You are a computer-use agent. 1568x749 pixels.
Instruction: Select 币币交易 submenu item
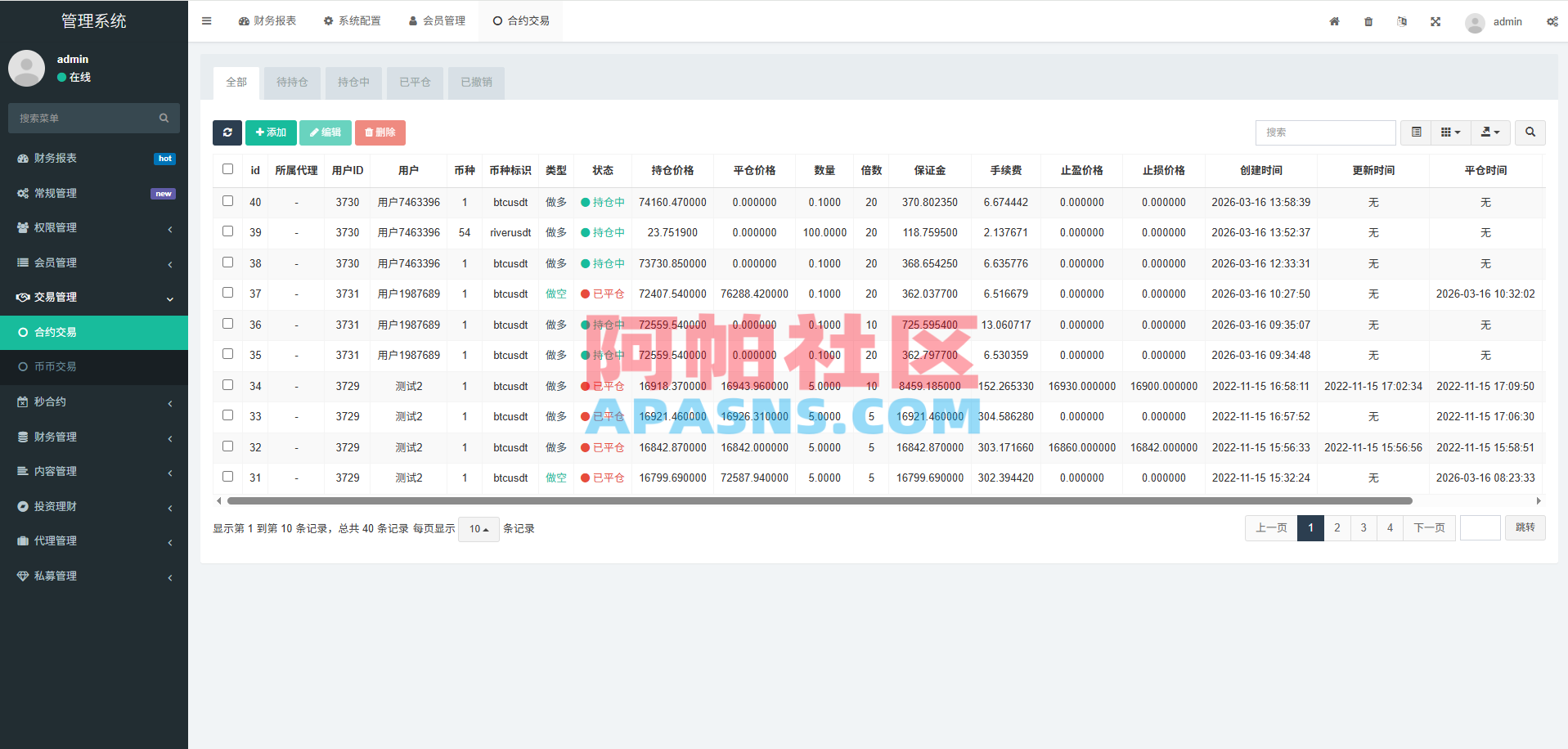[x=94, y=366]
